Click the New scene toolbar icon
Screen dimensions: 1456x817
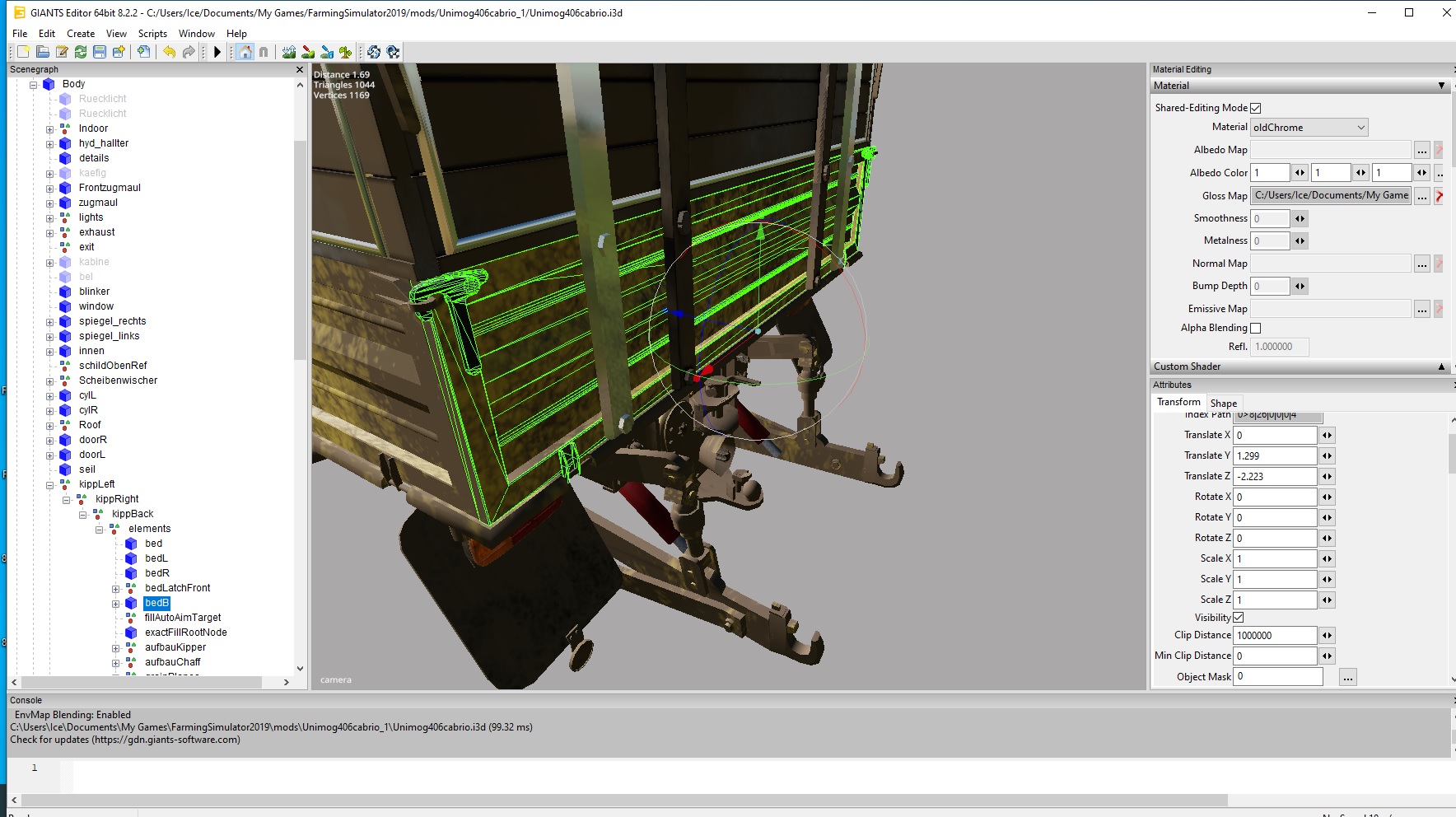24,52
